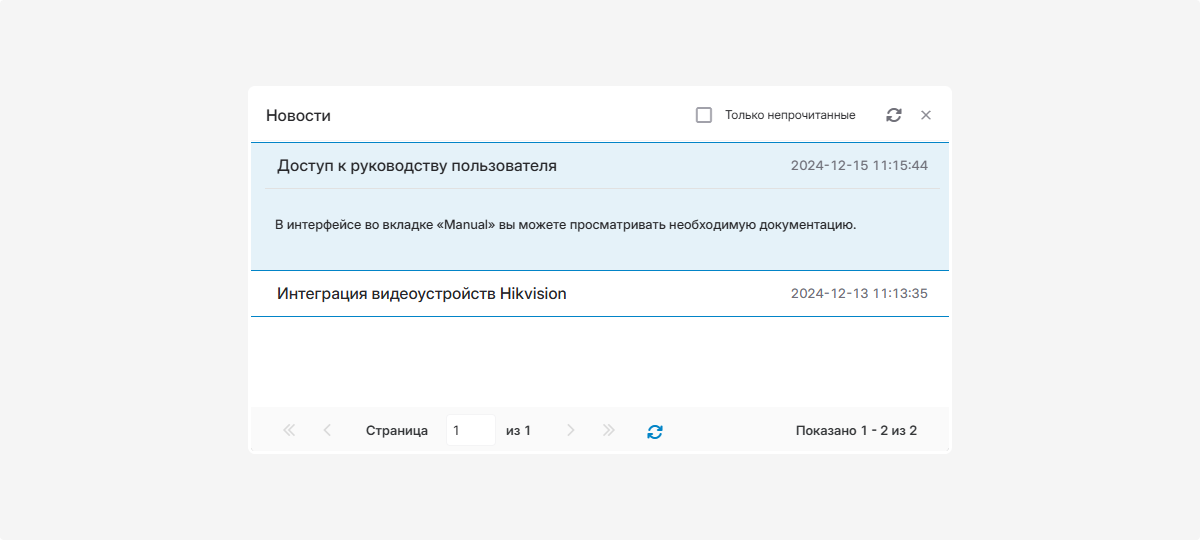The image size is (1200, 540).
Task: Collapse the «Доступ к руководству пользователя» news item
Action: (417, 166)
